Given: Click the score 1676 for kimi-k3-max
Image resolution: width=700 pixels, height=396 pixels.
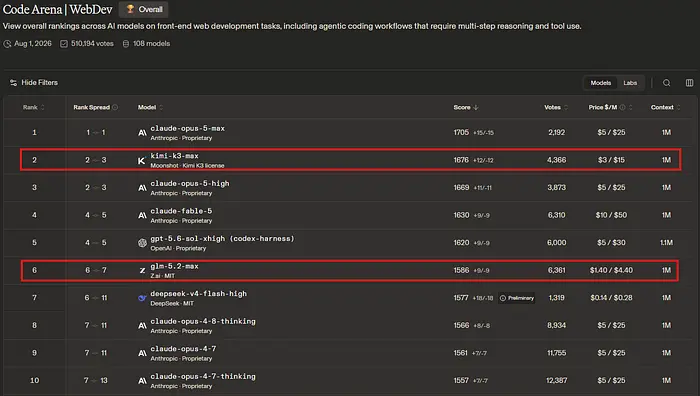Looking at the screenshot, I should click(x=461, y=160).
